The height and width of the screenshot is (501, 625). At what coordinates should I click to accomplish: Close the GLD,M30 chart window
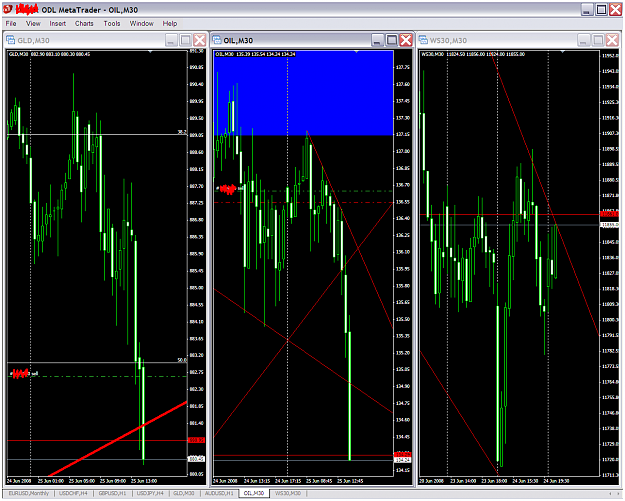pos(200,40)
